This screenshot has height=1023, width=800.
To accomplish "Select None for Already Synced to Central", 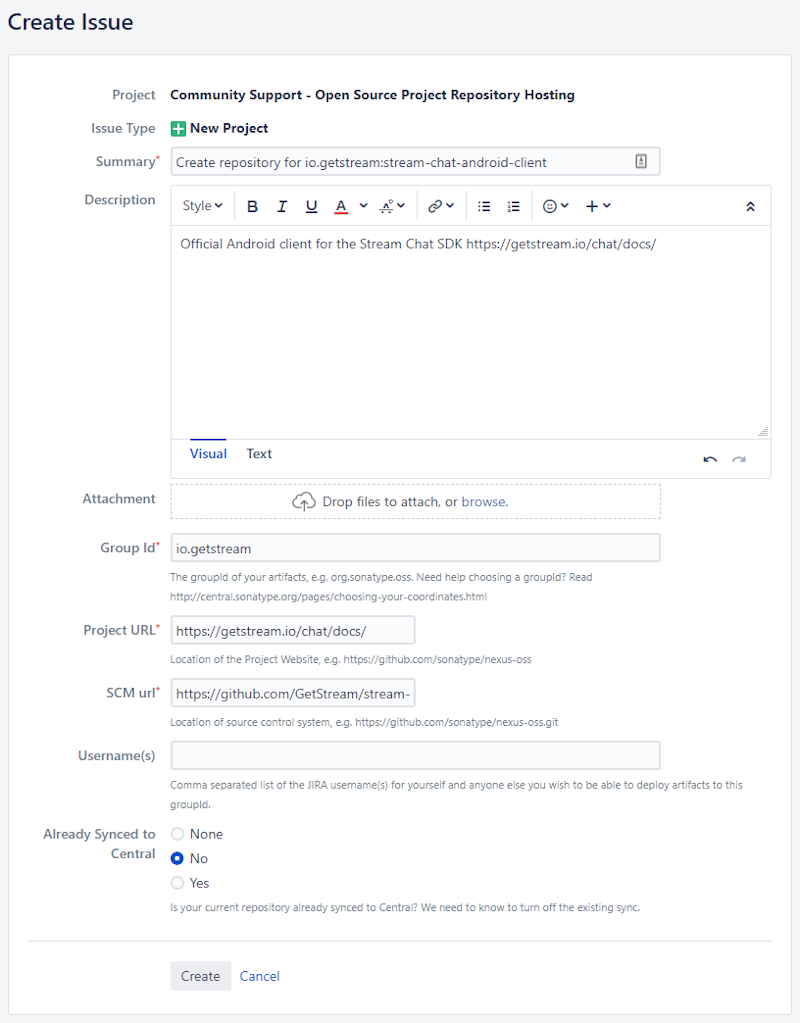I will tap(177, 833).
